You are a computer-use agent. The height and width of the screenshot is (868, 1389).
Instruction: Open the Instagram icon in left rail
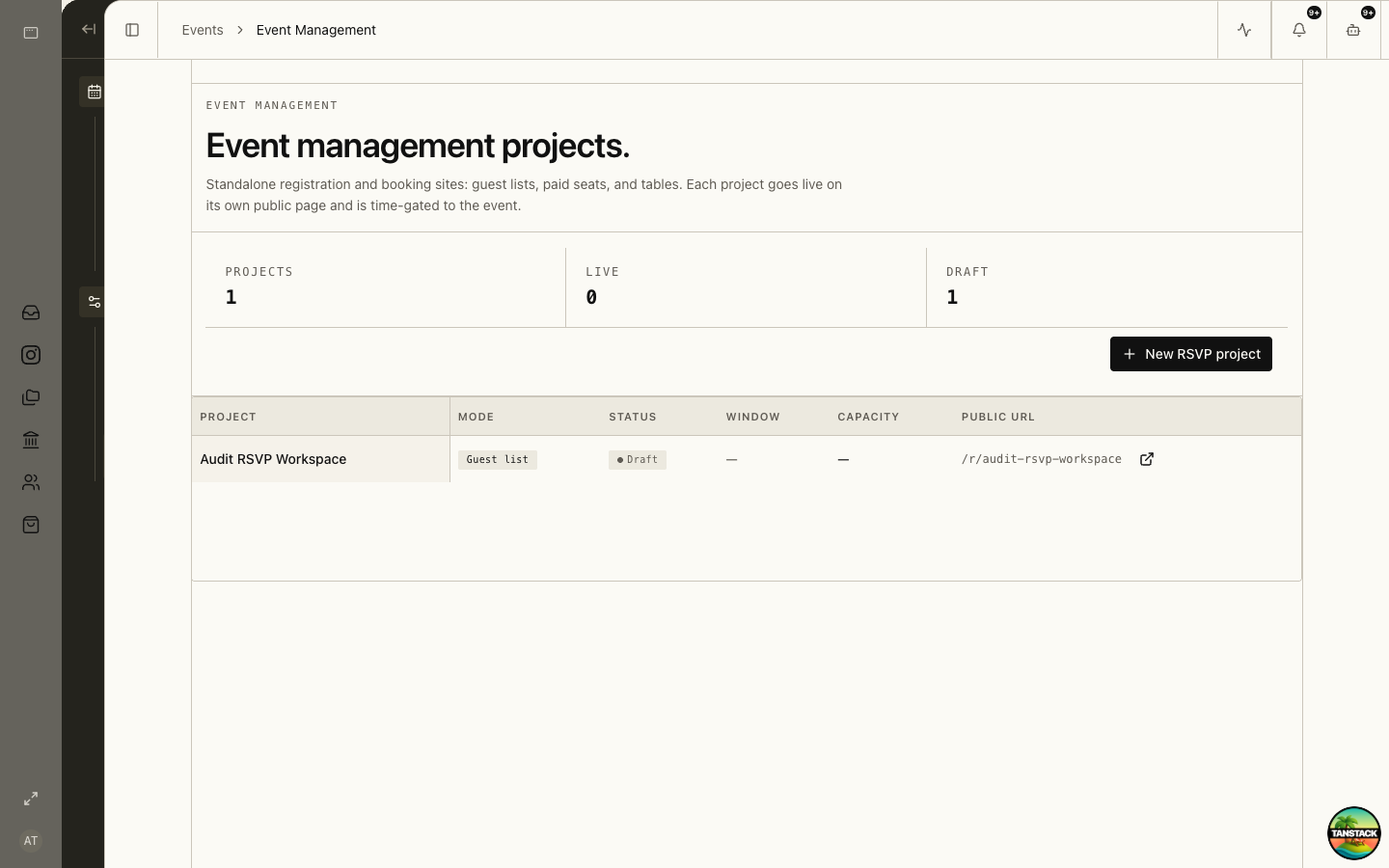(31, 355)
